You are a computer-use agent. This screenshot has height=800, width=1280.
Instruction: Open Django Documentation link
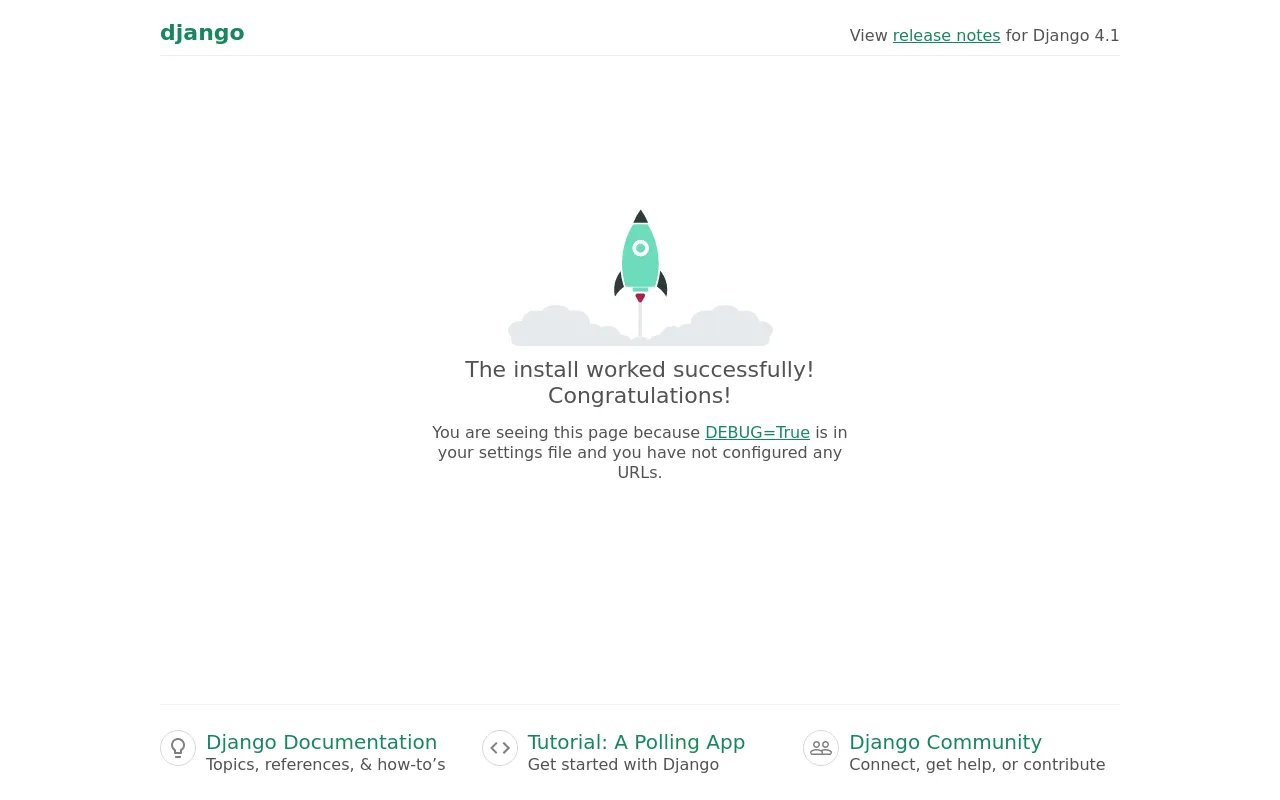(x=321, y=742)
